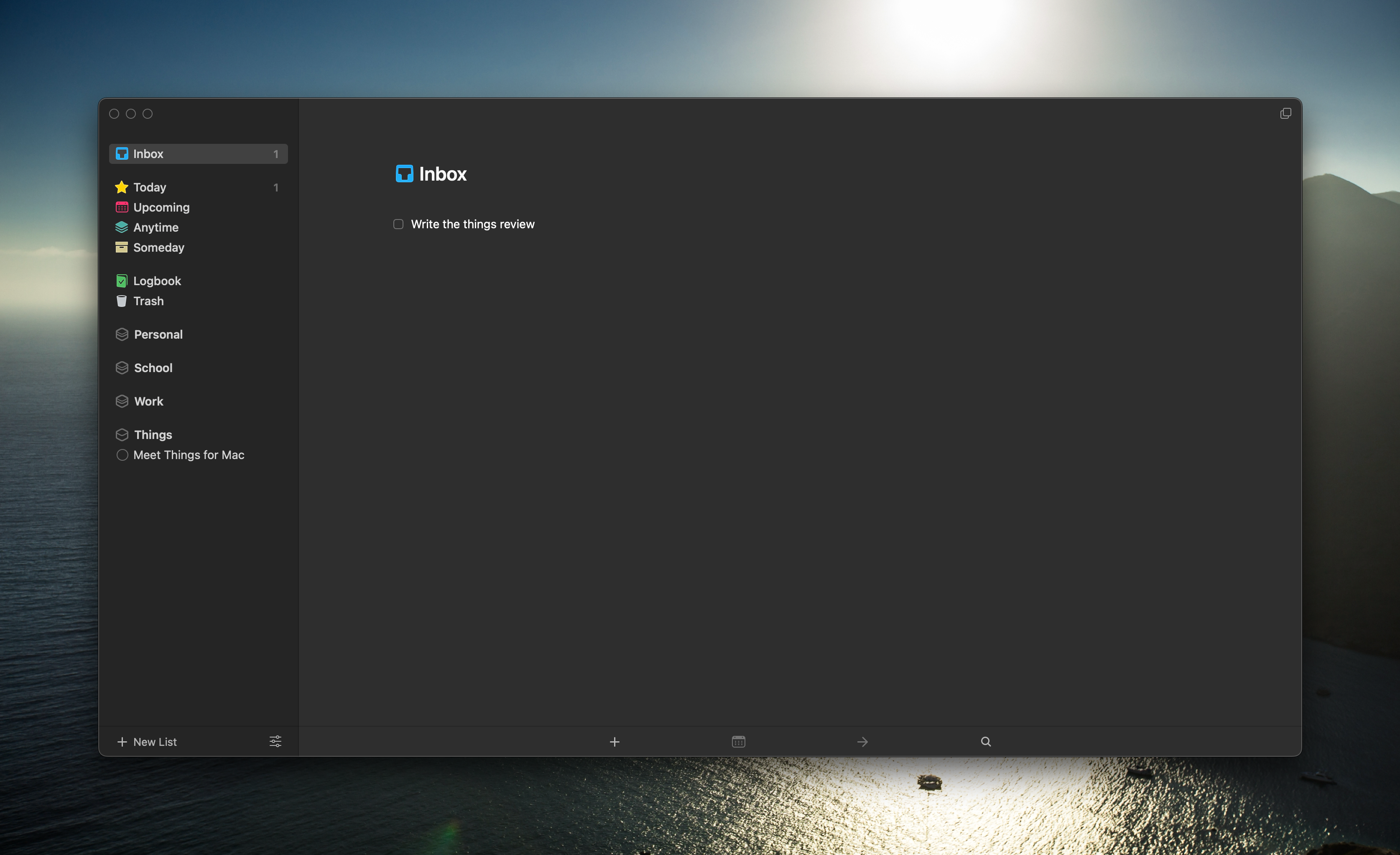
Task: Click the new window icon at top right
Action: tap(1285, 114)
